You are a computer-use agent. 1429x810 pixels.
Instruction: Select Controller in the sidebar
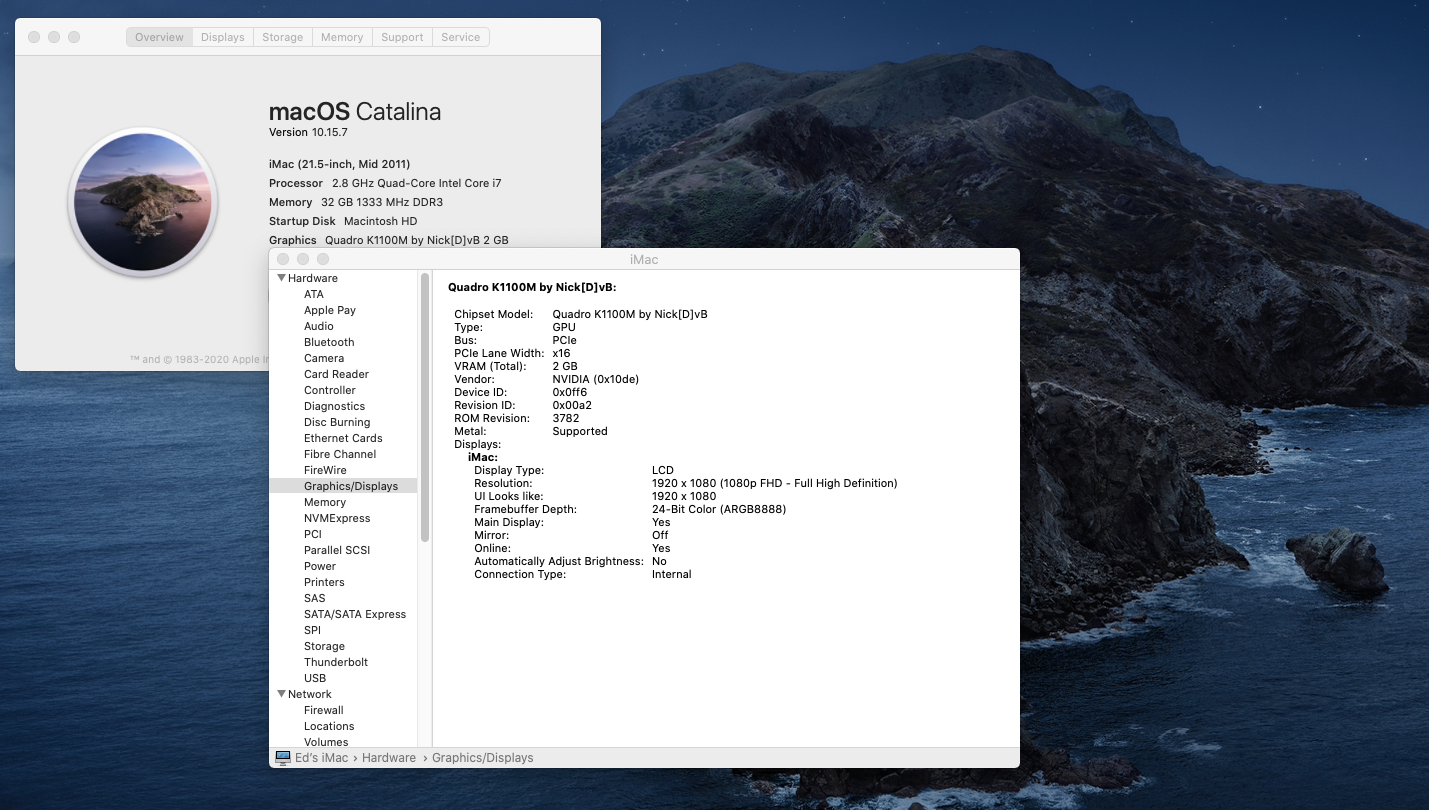[330, 390]
